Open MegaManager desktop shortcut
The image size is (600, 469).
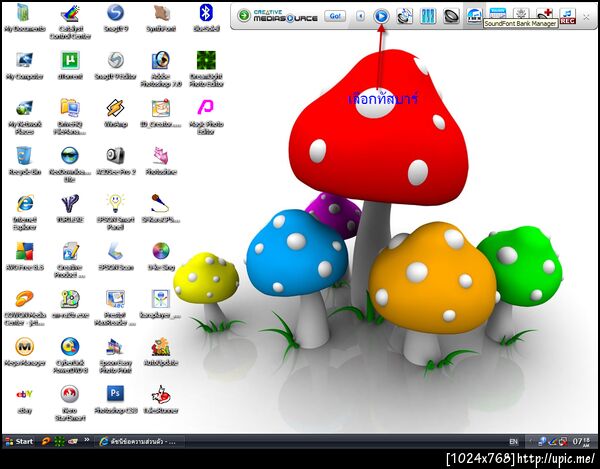(x=24, y=352)
